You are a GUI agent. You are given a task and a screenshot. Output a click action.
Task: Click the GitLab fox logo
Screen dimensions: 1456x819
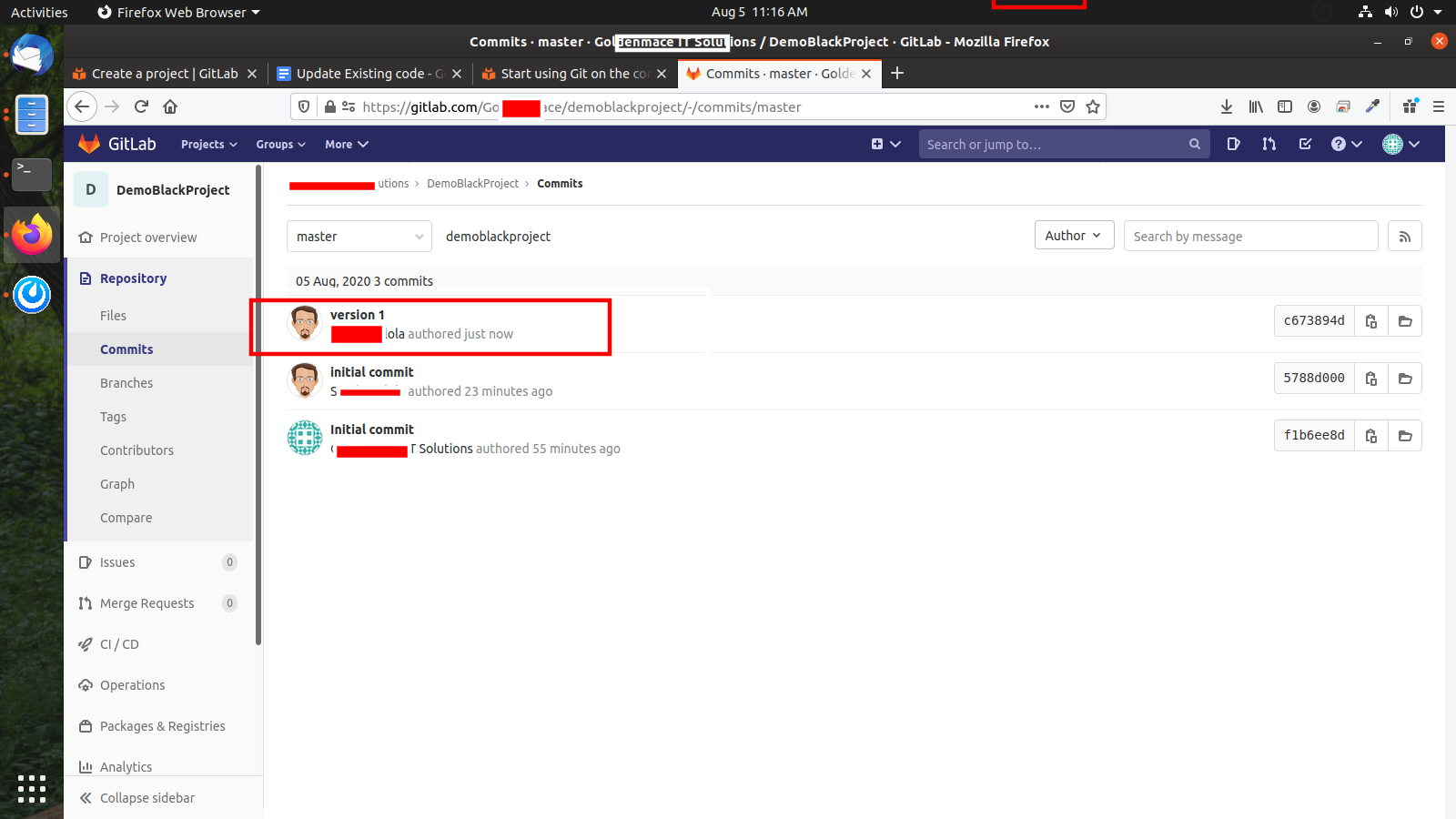(89, 144)
